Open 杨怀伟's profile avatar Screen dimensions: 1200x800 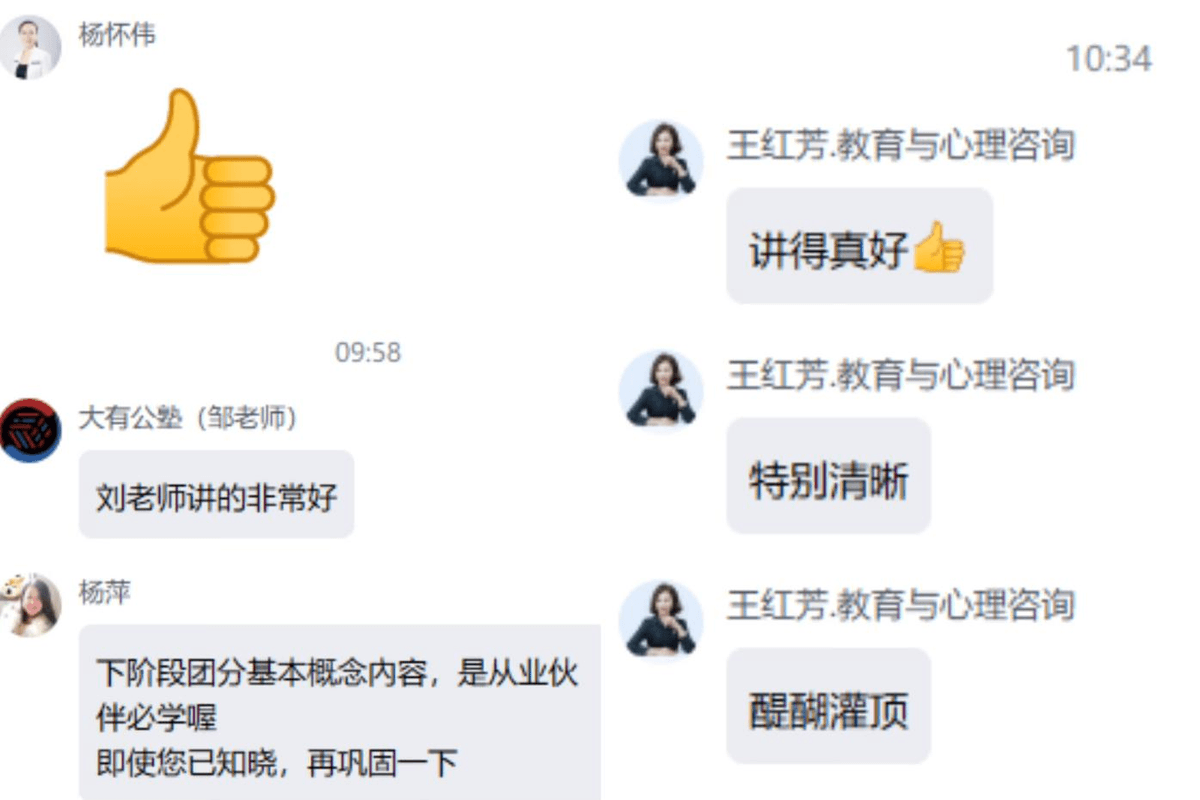30,47
